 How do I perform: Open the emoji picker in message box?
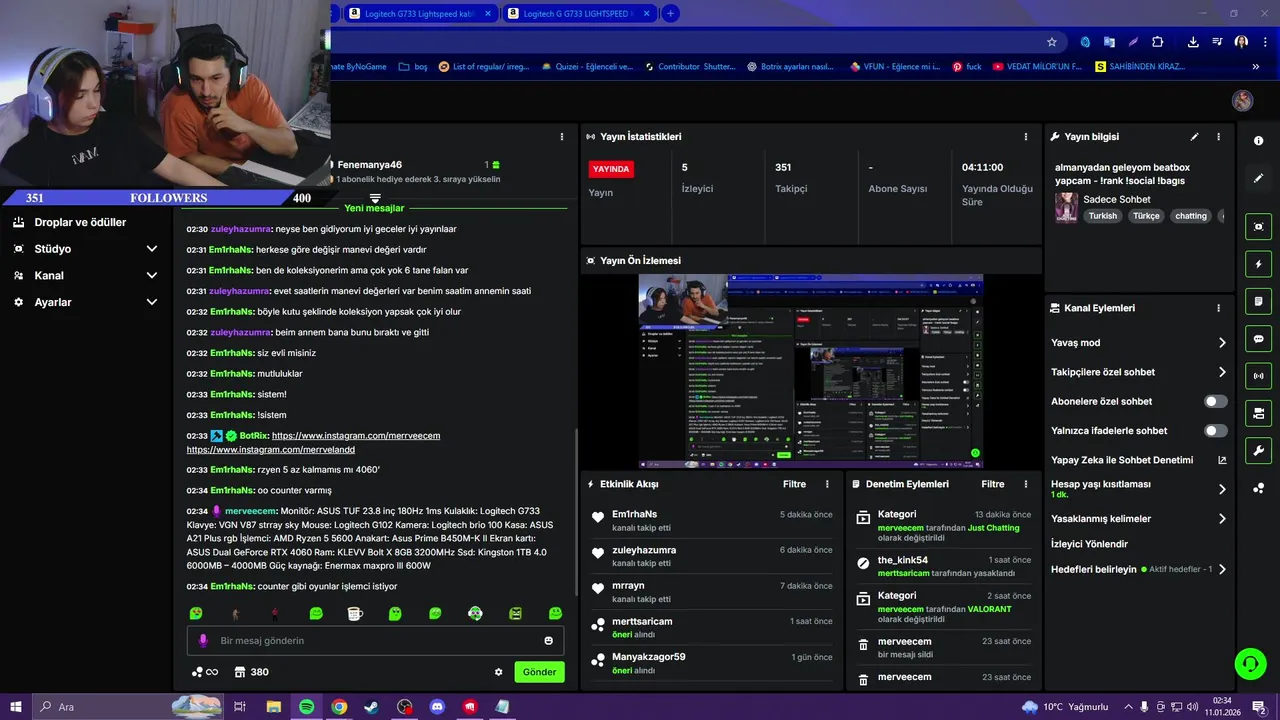tap(548, 640)
